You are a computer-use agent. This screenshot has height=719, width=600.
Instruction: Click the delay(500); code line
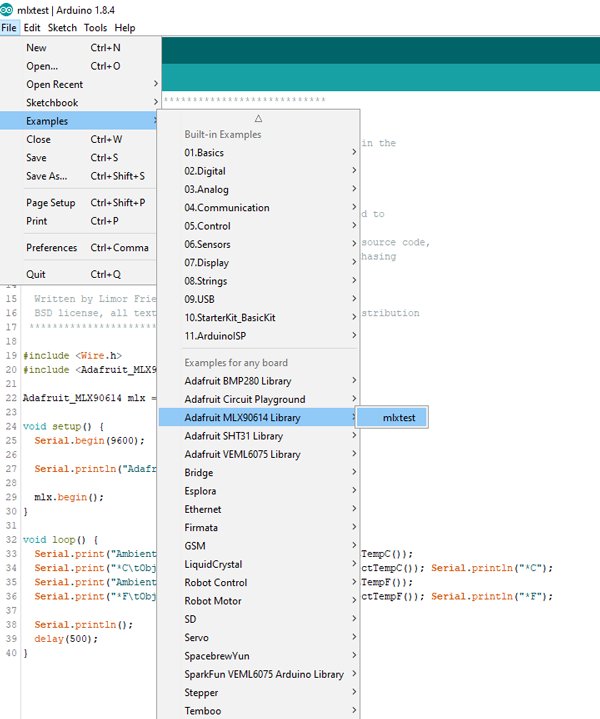tap(66, 639)
